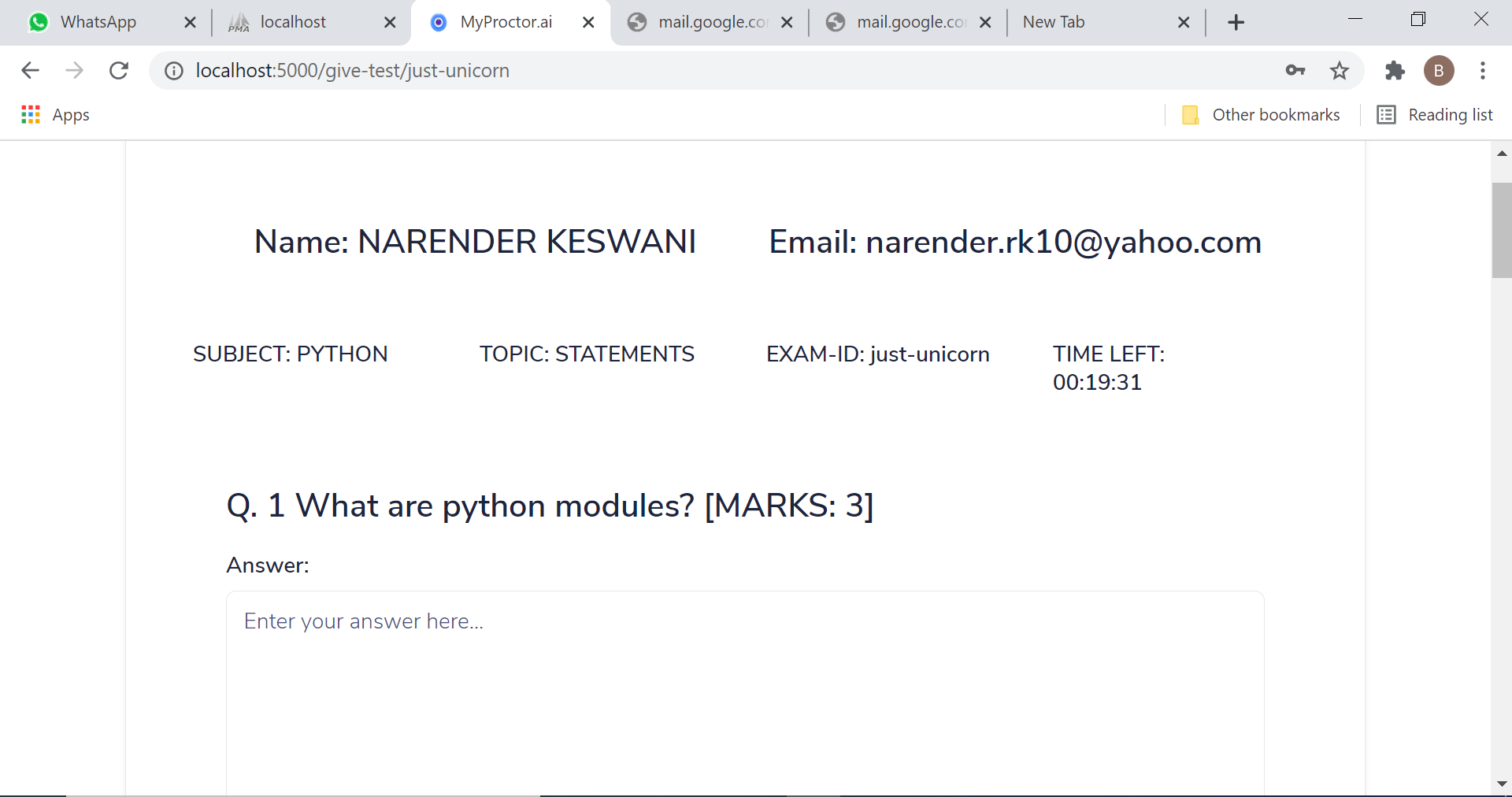Click the Email address heading
Screen dimensions: 1512x797
(1015, 242)
